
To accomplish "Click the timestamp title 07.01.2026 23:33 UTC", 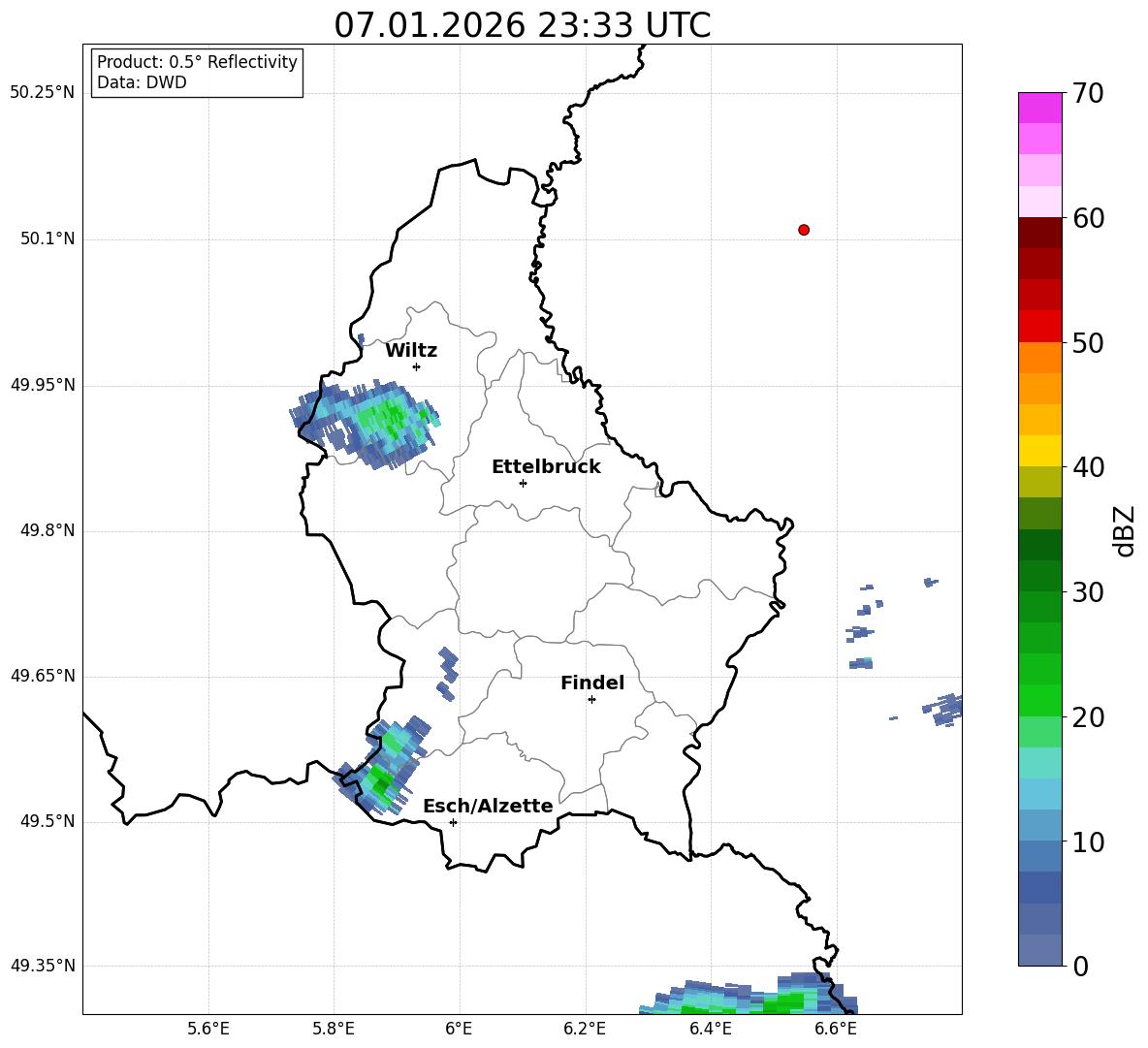I will [523, 25].
